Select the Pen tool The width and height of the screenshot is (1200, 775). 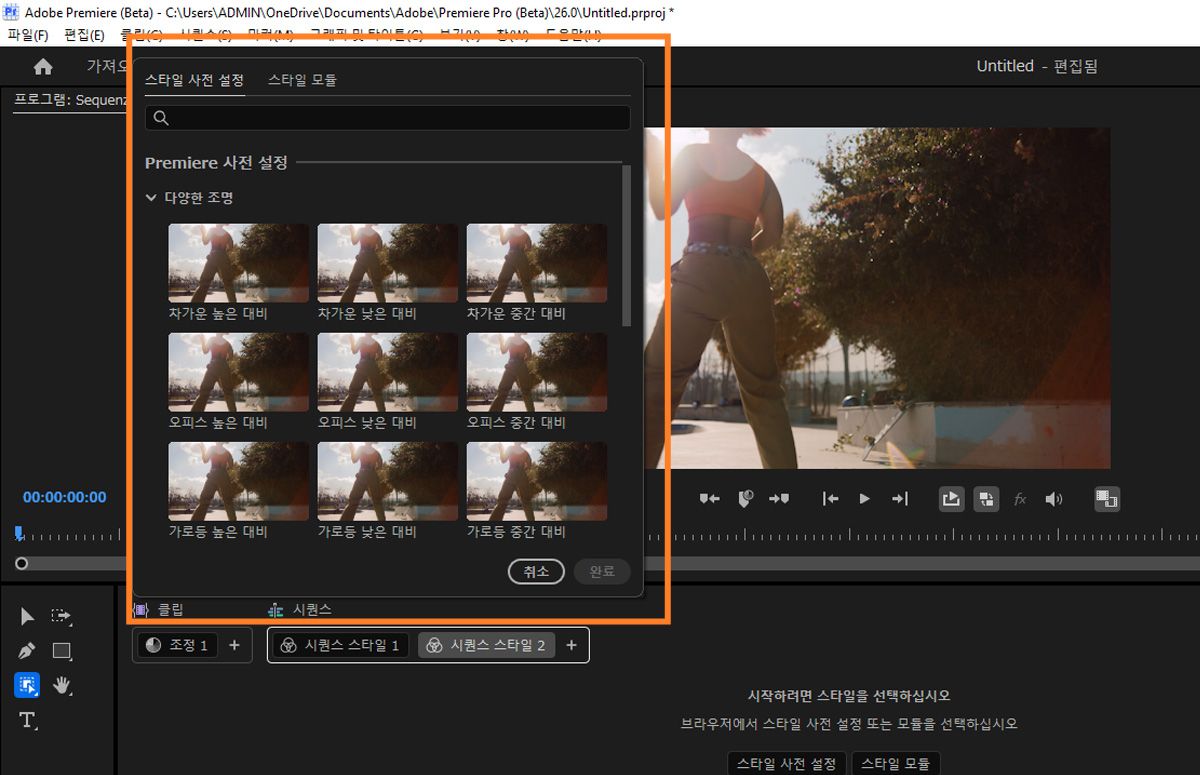(x=27, y=651)
